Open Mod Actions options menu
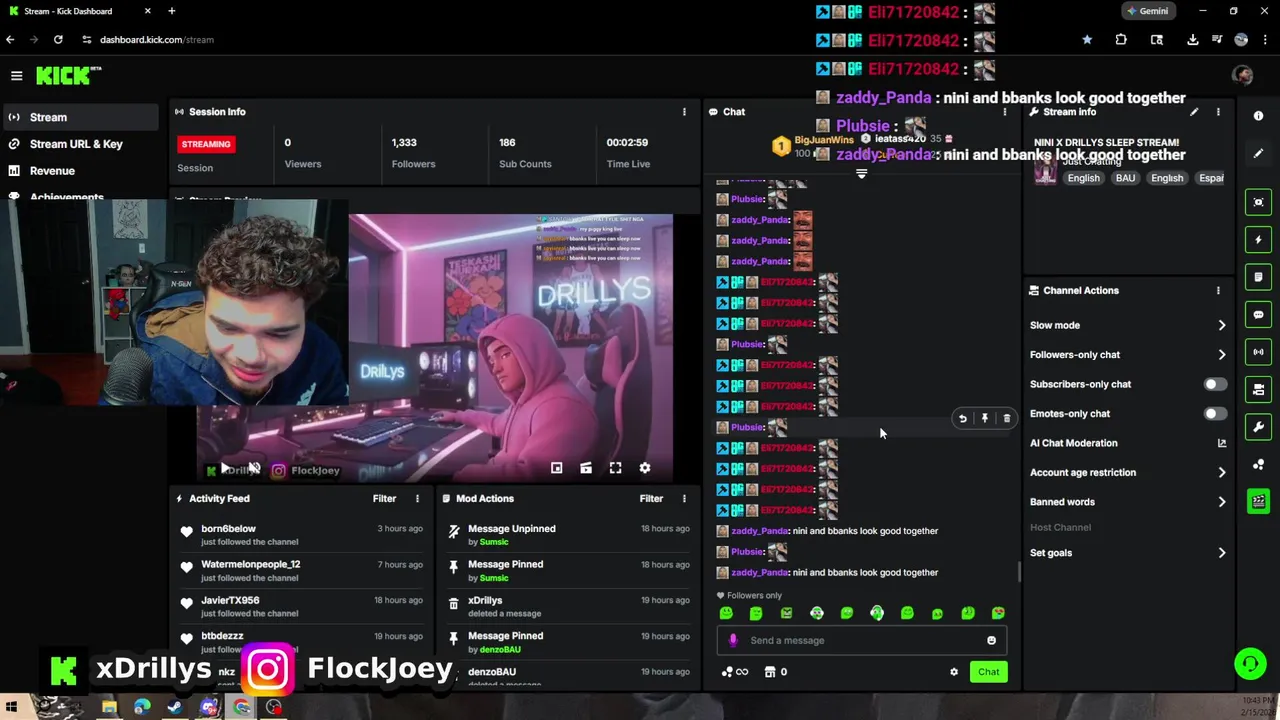 click(684, 499)
